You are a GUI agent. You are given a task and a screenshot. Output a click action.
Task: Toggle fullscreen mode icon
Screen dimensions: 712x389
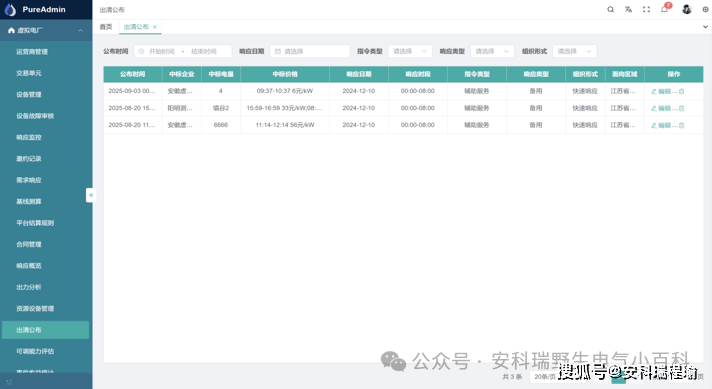(646, 10)
